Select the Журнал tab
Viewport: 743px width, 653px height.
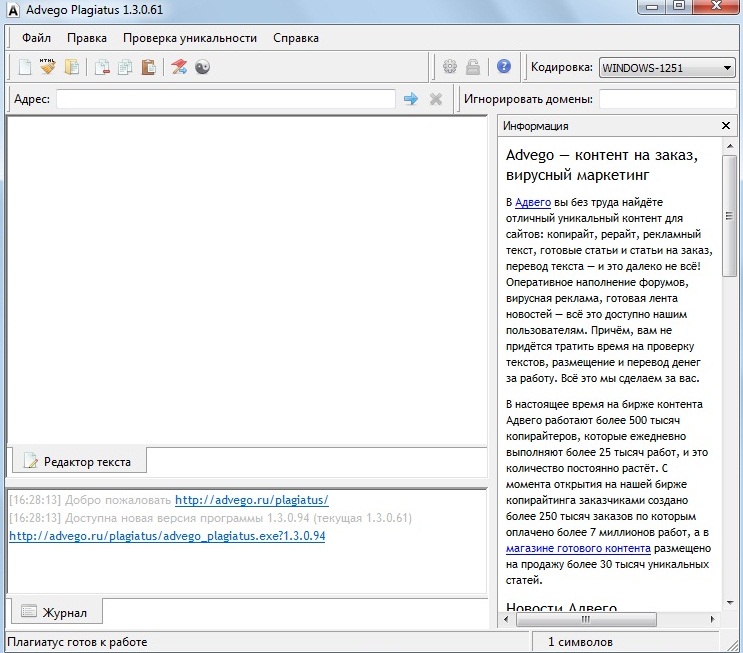[x=56, y=611]
